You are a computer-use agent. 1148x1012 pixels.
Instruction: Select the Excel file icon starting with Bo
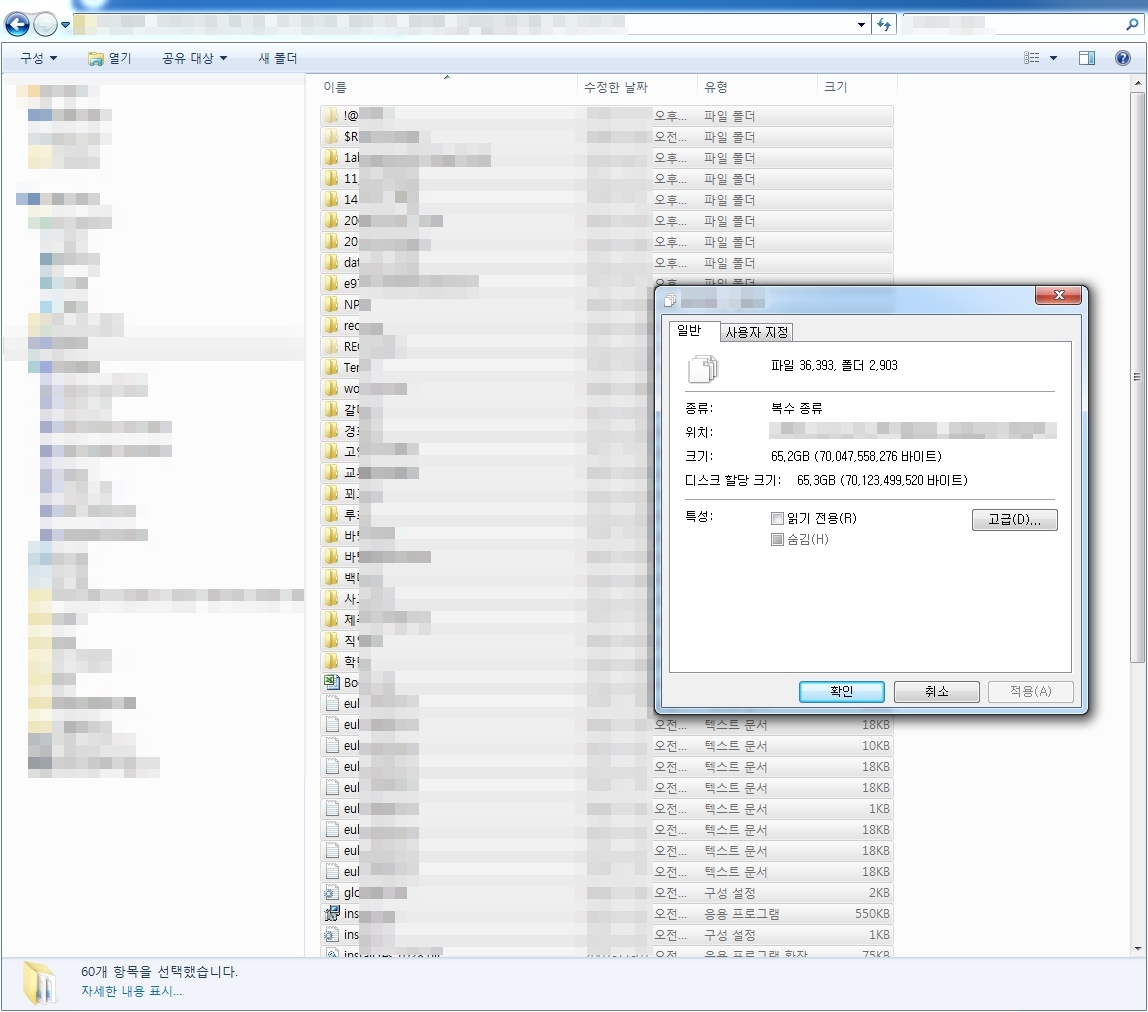(332, 682)
